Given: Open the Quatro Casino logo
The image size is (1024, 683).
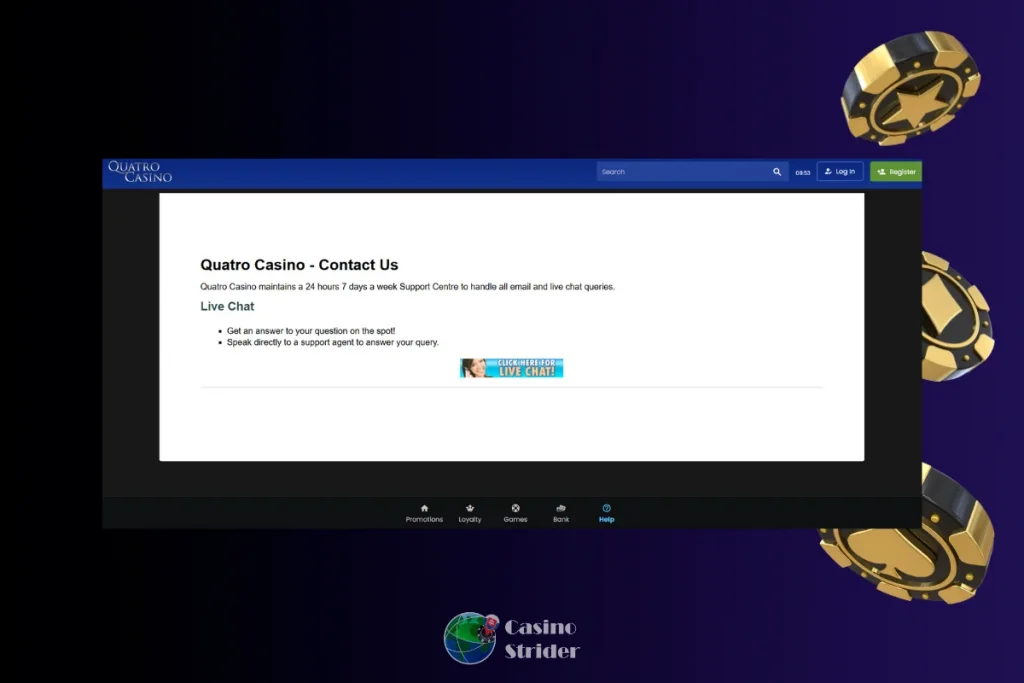Looking at the screenshot, I should 140,171.
